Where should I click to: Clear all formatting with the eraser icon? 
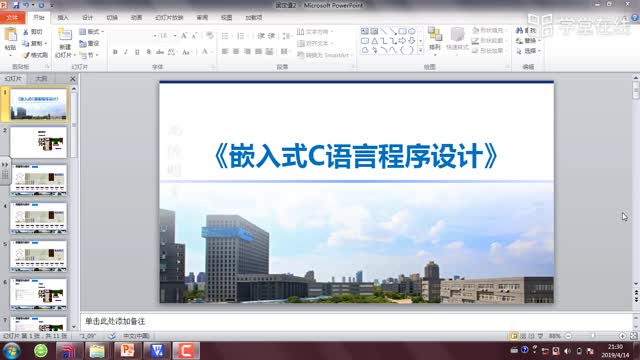210,36
